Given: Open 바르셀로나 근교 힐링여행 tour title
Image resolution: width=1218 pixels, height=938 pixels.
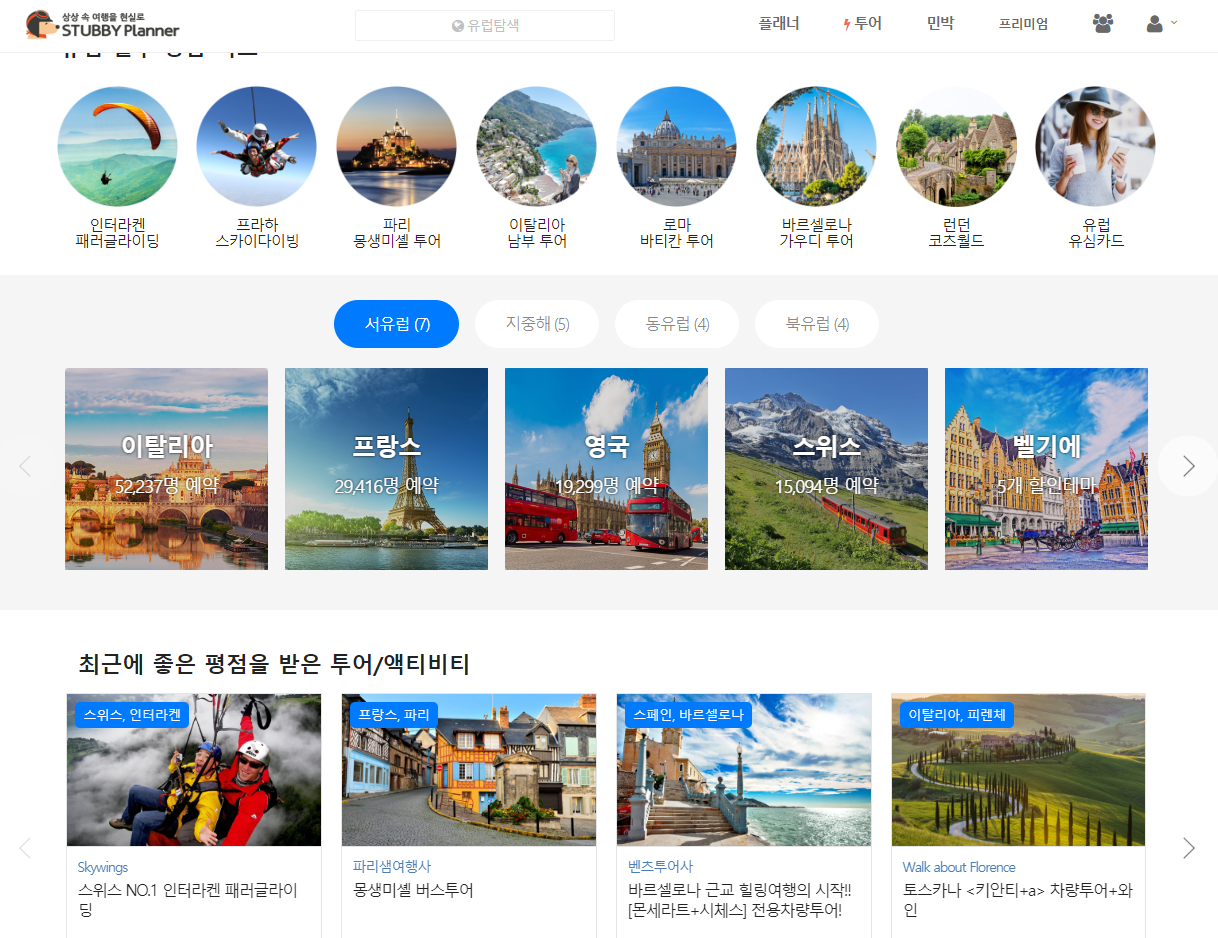Looking at the screenshot, I should point(740,900).
